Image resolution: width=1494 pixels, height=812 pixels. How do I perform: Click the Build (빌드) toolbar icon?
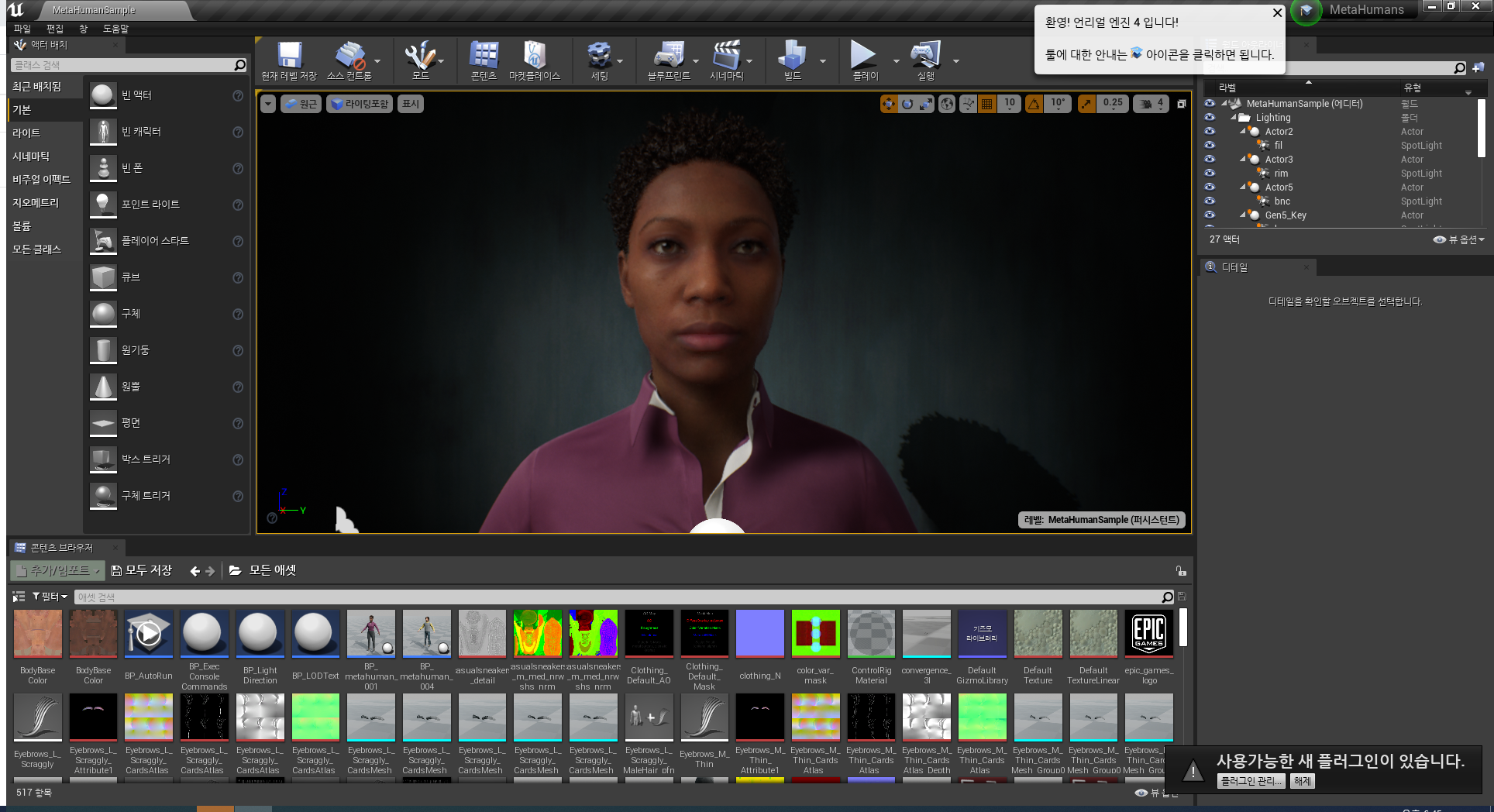(792, 60)
